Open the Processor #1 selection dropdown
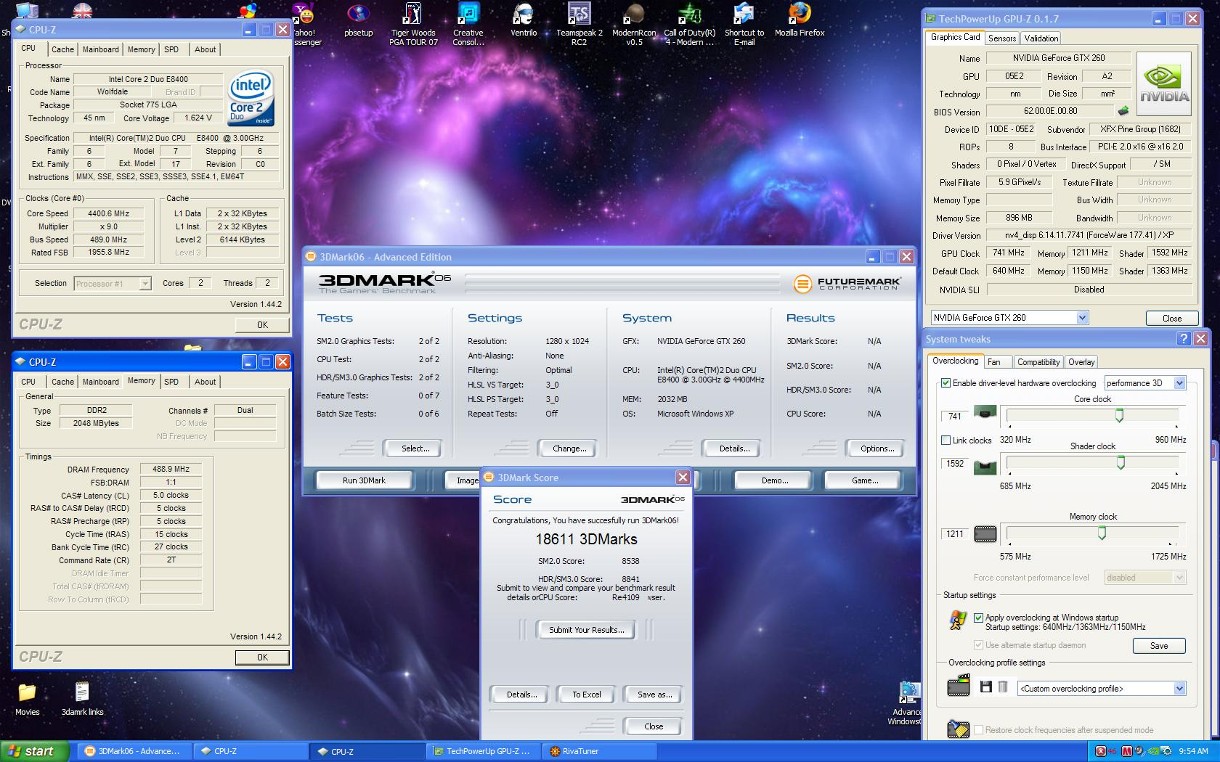Screen dimensions: 1220x762 (x=113, y=283)
